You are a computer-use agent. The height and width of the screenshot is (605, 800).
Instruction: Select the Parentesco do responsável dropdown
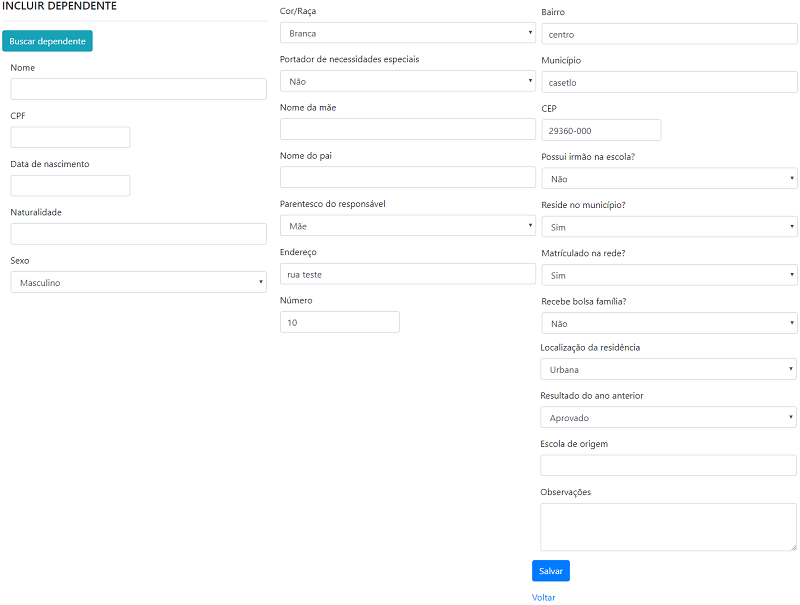407,226
